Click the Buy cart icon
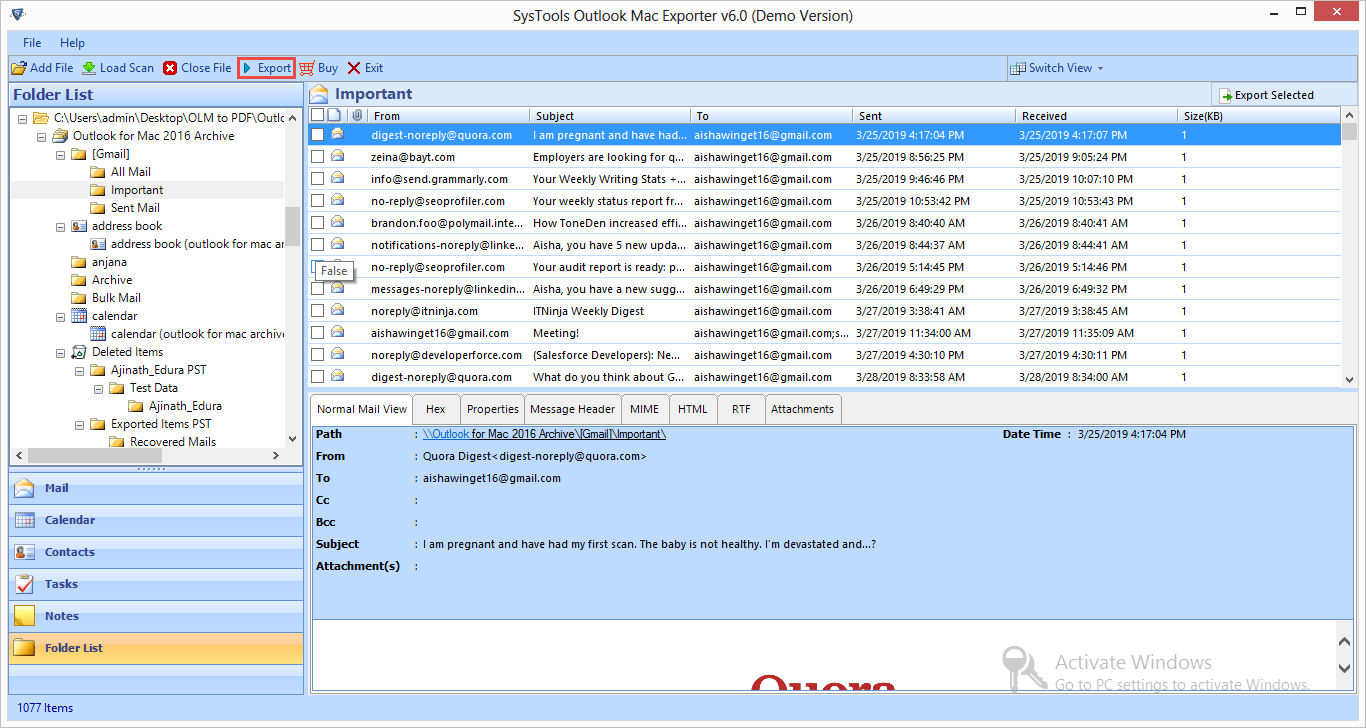 307,68
